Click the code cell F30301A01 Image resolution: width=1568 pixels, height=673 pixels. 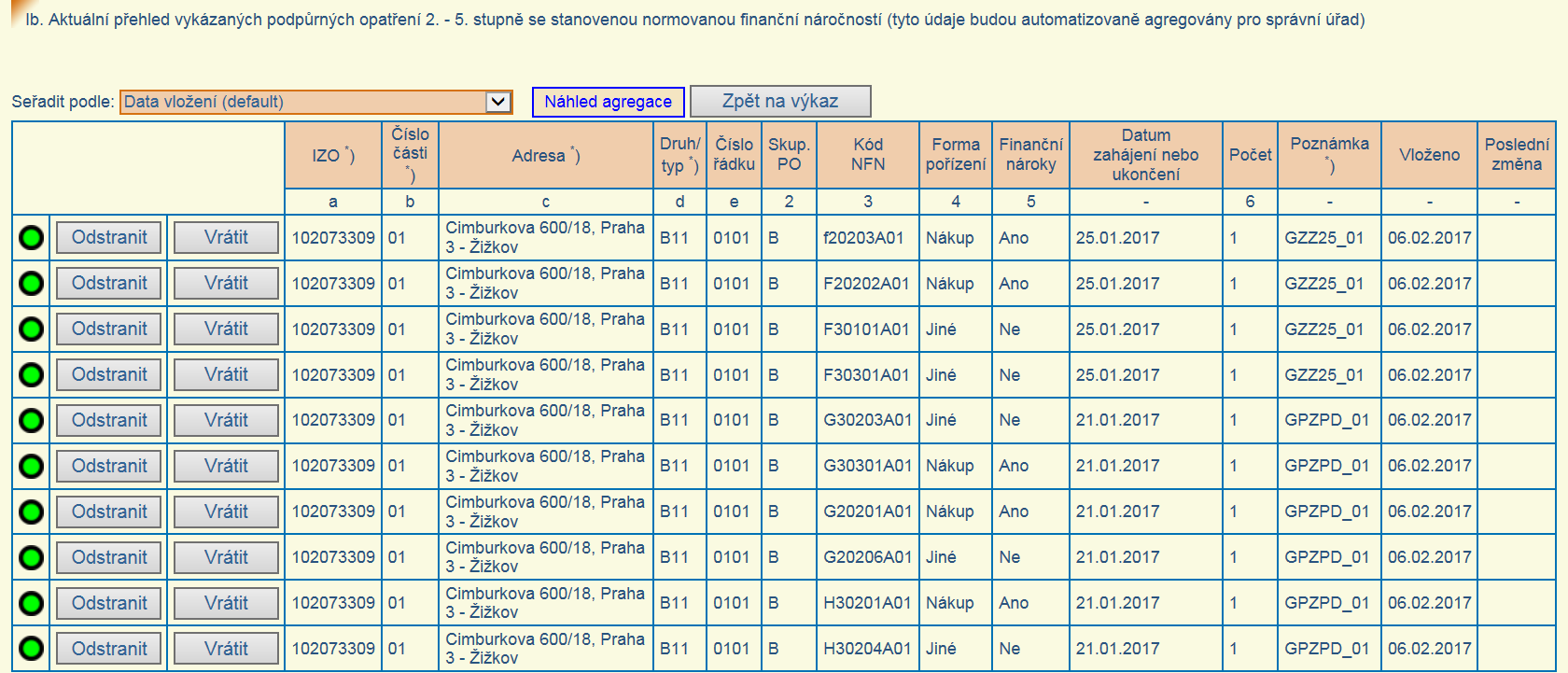[x=868, y=375]
